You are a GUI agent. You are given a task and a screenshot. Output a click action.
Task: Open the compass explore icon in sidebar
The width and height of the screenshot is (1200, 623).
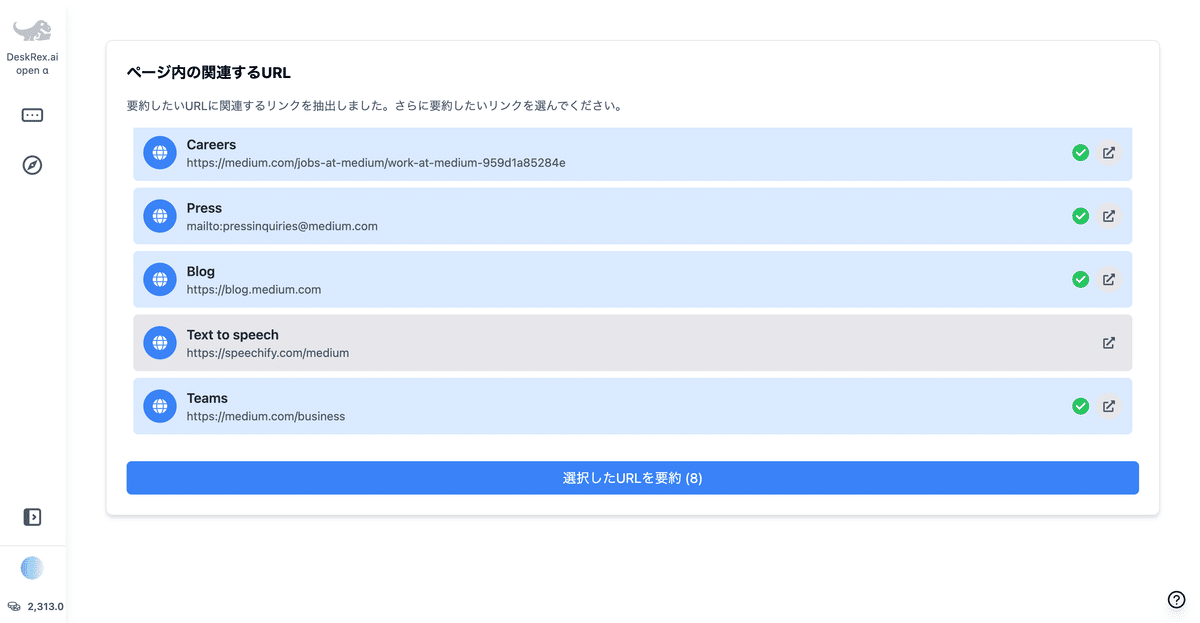tap(32, 165)
